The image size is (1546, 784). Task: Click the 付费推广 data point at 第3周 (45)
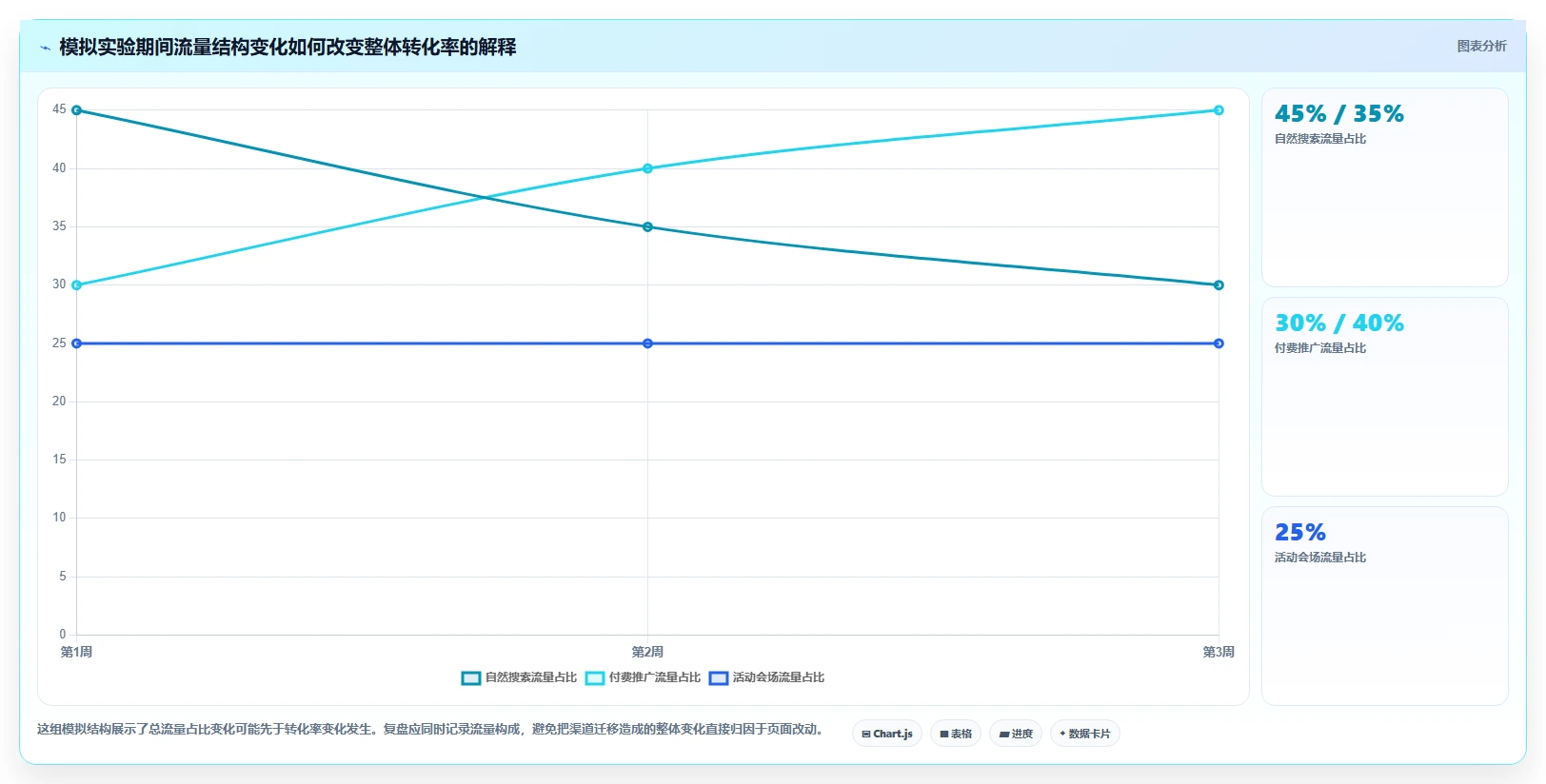point(1219,110)
